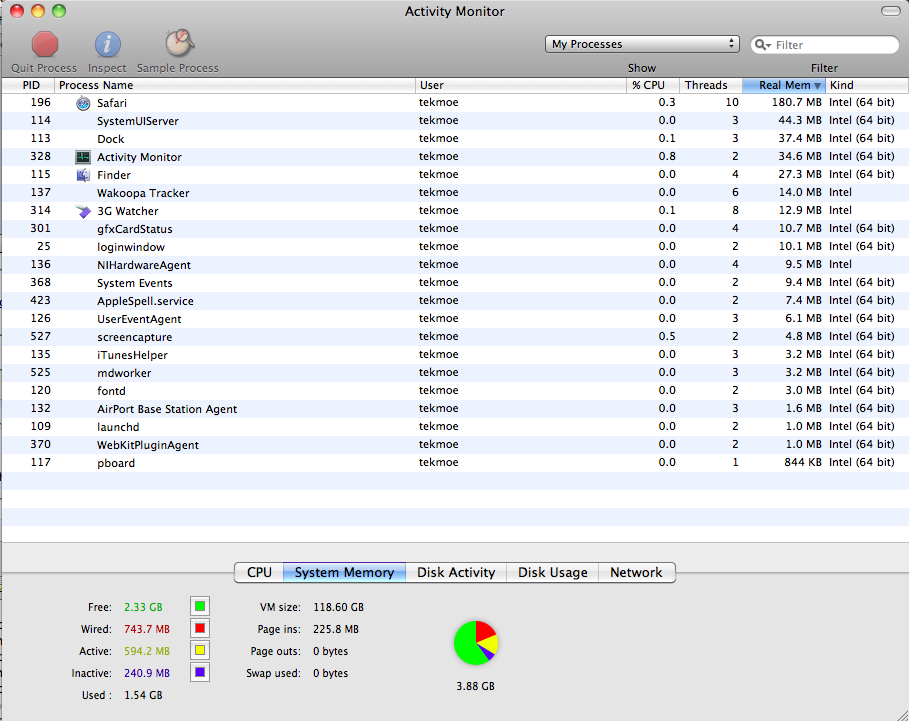The height and width of the screenshot is (721, 909).
Task: Click the Sample Process icon
Action: [x=179, y=42]
